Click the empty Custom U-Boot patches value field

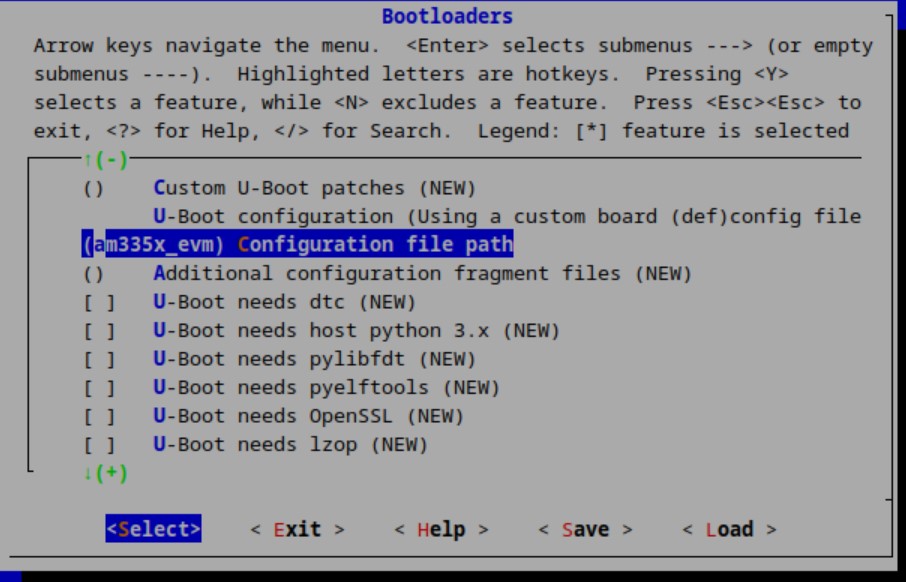(x=92, y=188)
